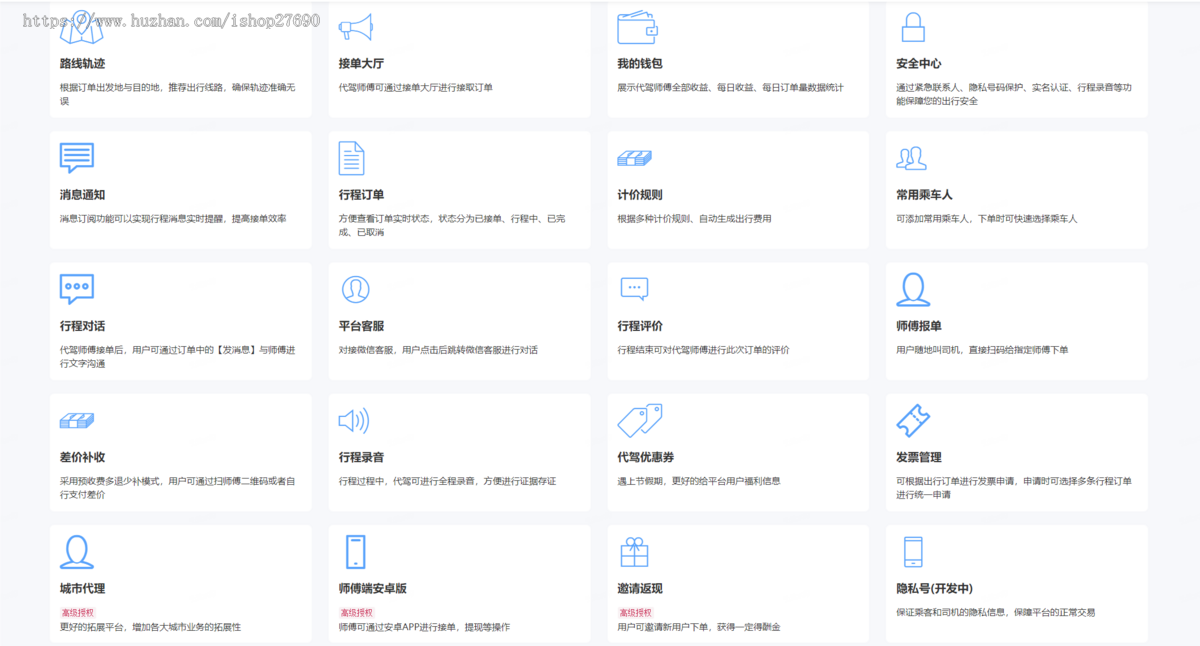This screenshot has width=1200, height=646.
Task: Open the 路线轨迹 feature title
Action: tap(82, 64)
